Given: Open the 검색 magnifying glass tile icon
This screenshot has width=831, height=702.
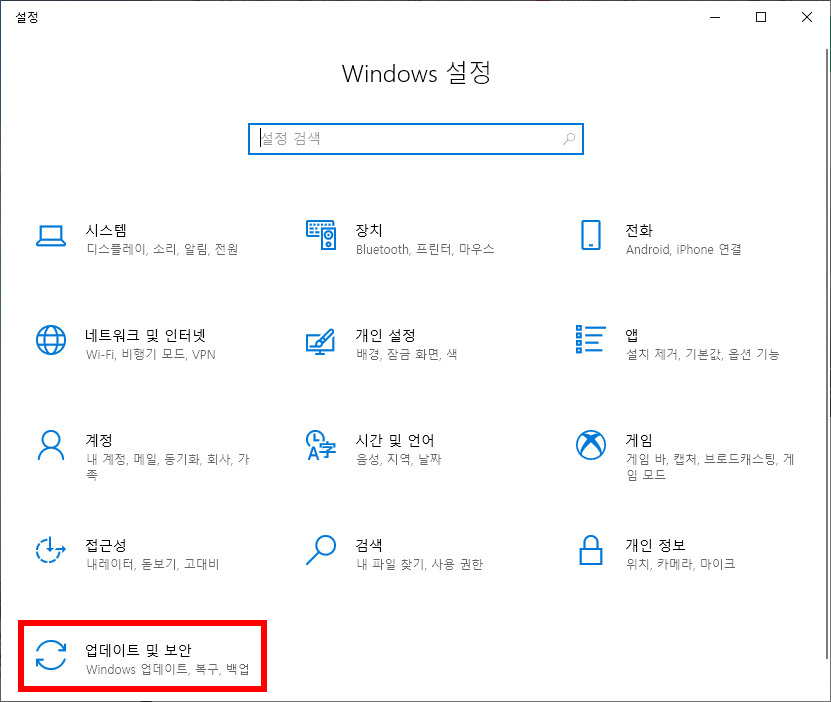Looking at the screenshot, I should (x=321, y=550).
